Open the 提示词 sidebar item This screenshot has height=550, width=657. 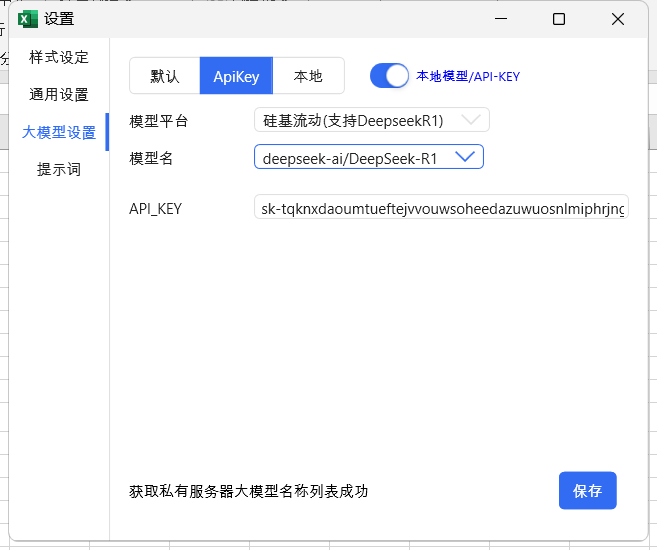[x=59, y=169]
